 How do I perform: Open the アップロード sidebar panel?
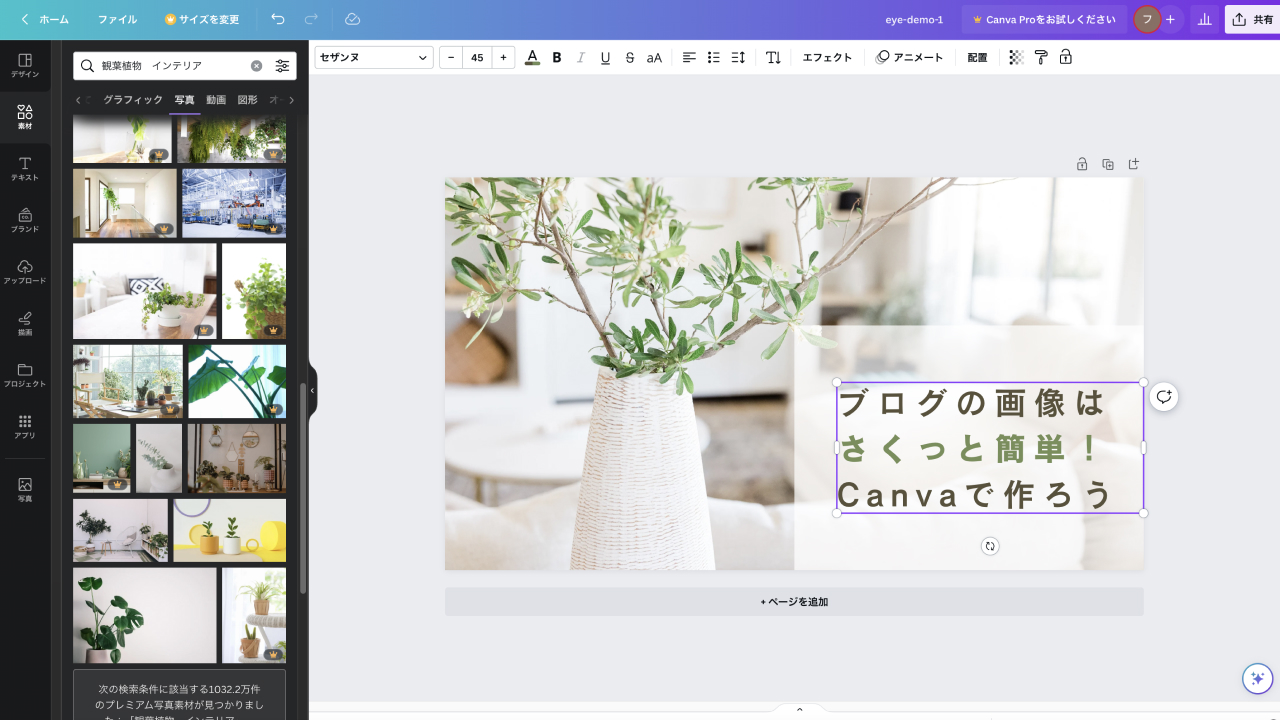[25, 272]
